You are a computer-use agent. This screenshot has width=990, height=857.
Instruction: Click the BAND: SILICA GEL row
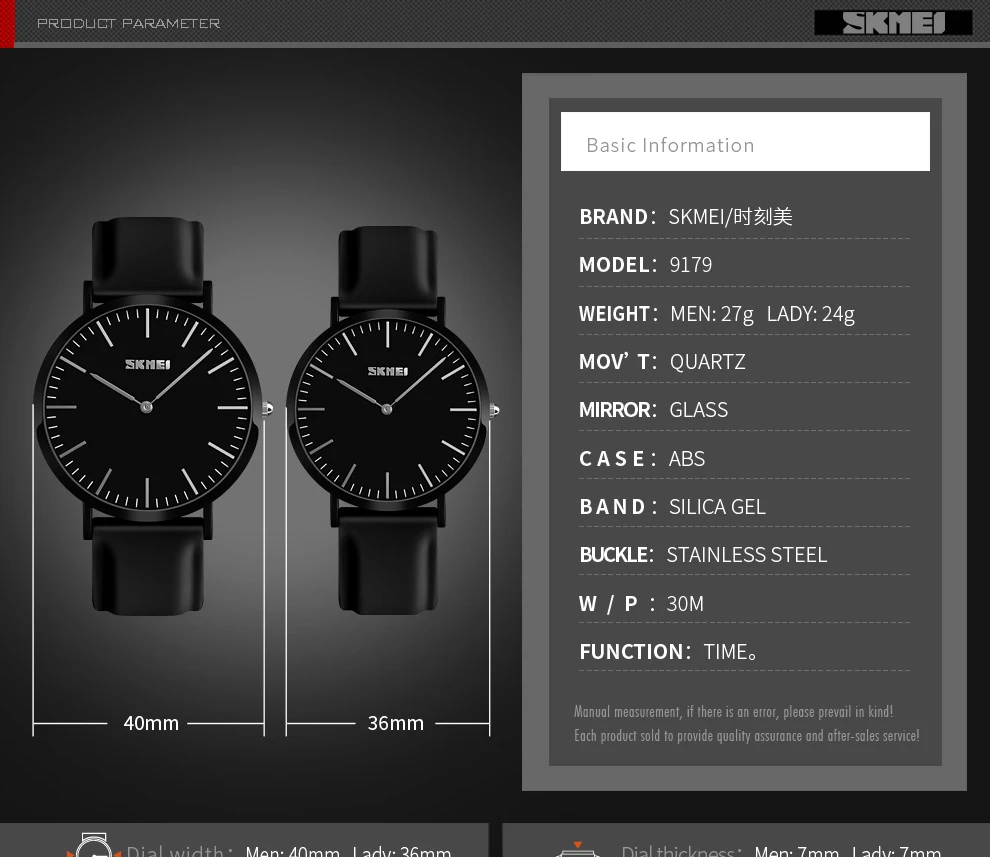tap(744, 506)
